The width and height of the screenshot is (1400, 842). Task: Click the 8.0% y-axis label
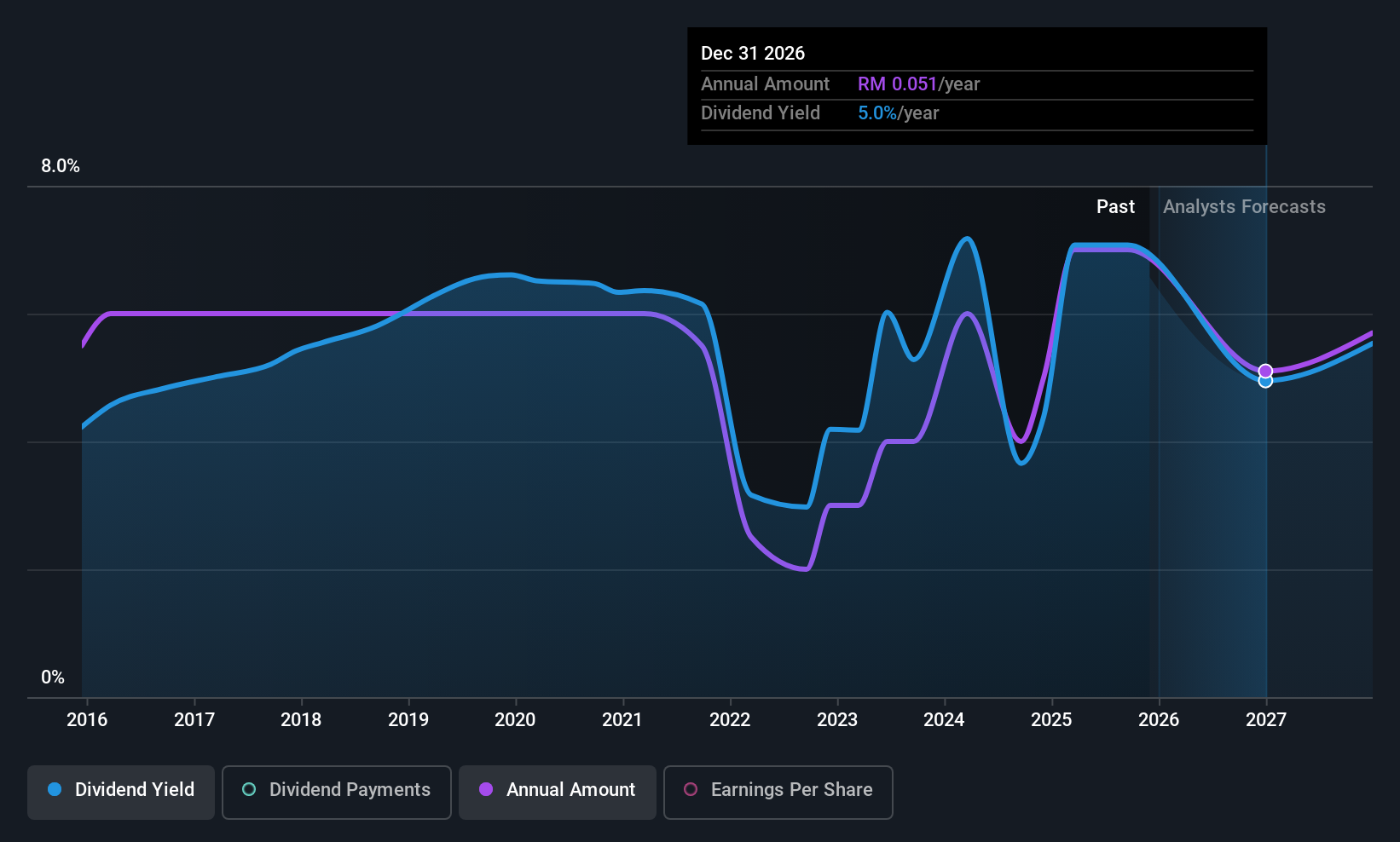coord(61,166)
